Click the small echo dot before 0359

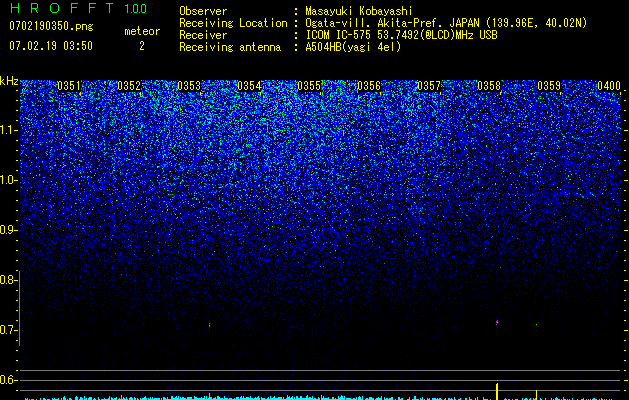pos(536,324)
